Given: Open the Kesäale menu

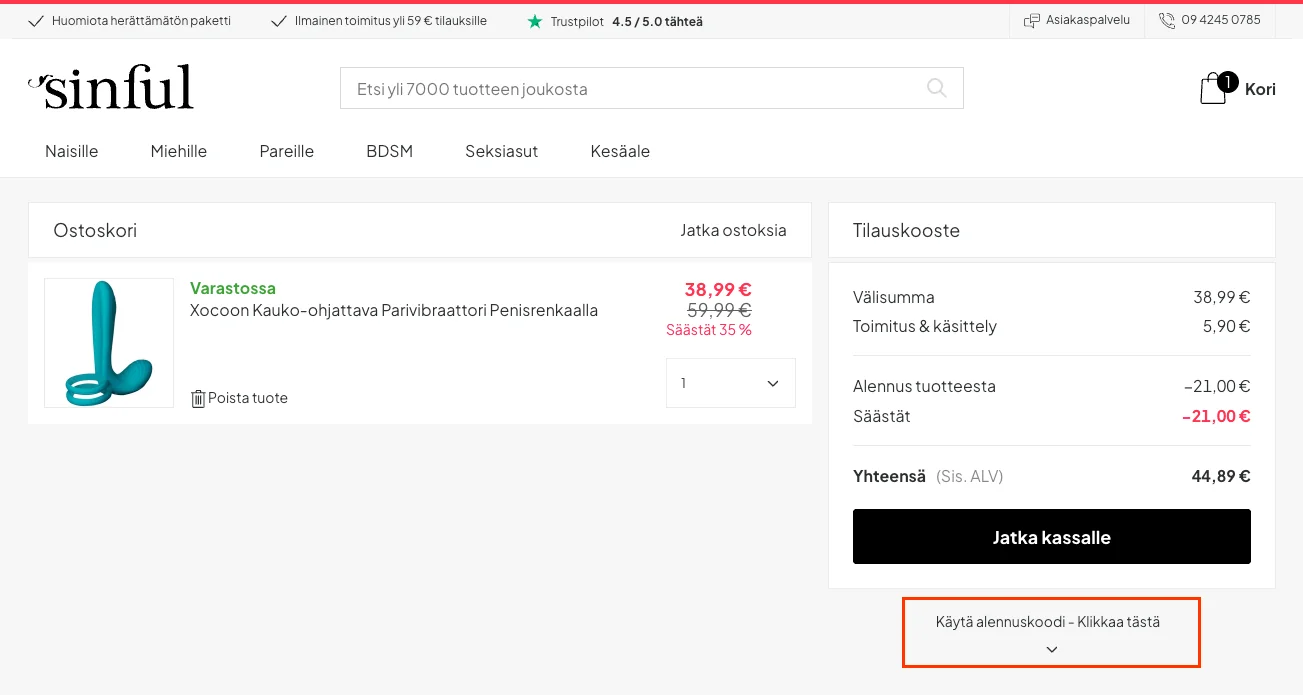Looking at the screenshot, I should [620, 151].
